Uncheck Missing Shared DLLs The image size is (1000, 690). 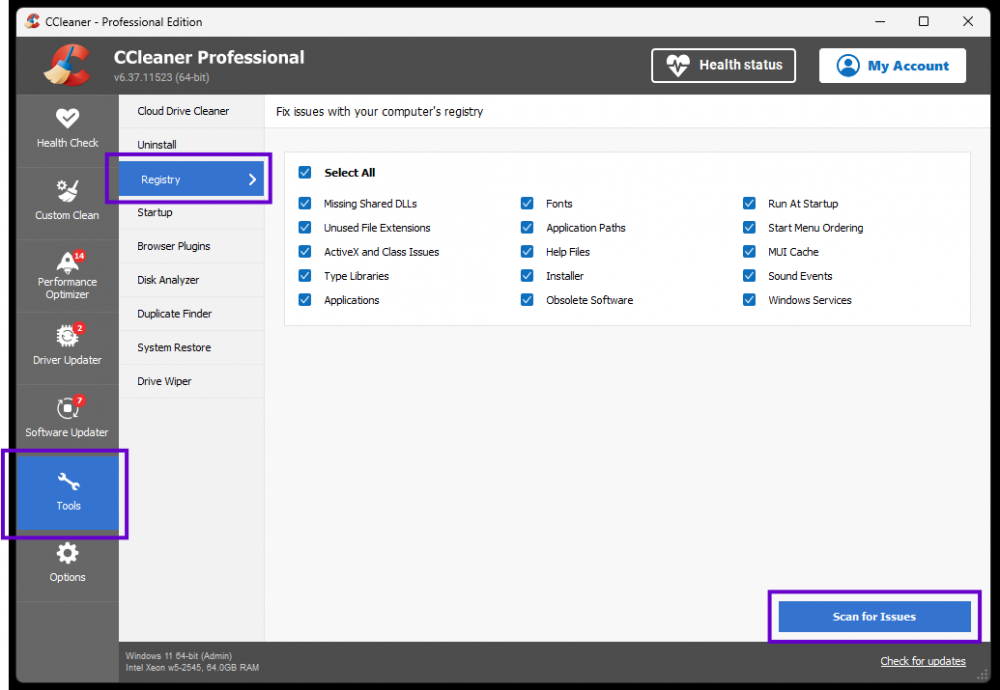click(305, 203)
